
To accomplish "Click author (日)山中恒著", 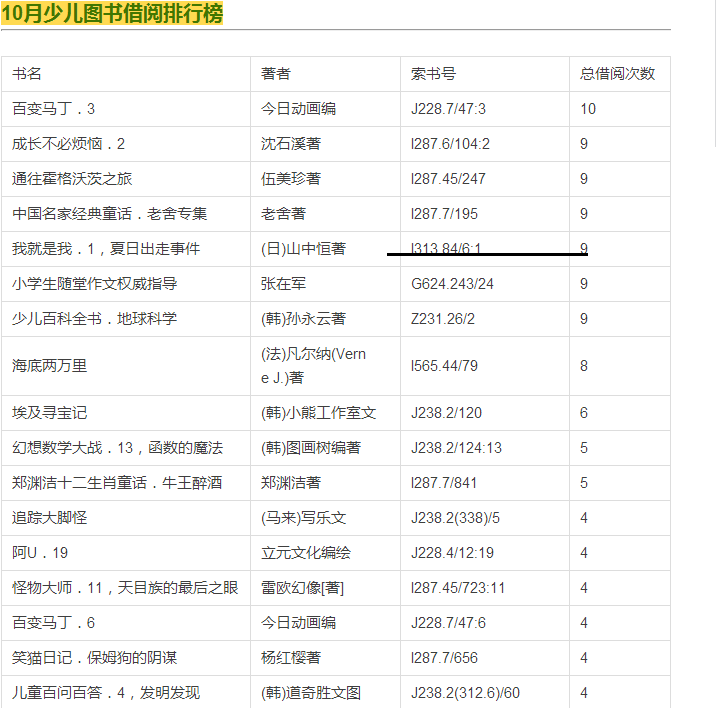I will point(304,249).
